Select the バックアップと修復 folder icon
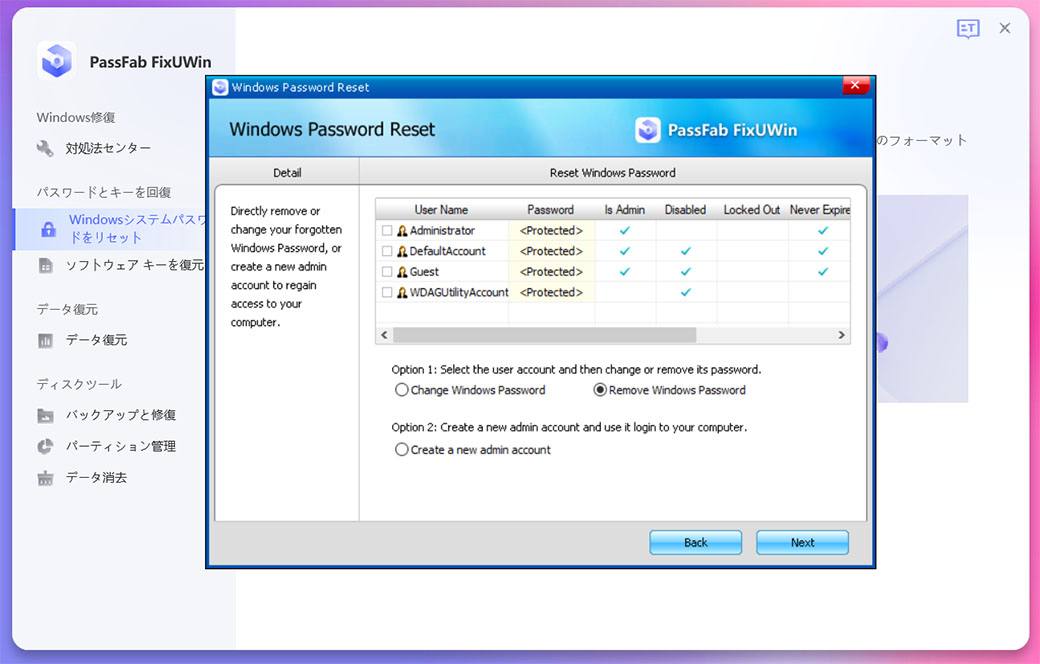 click(x=44, y=415)
